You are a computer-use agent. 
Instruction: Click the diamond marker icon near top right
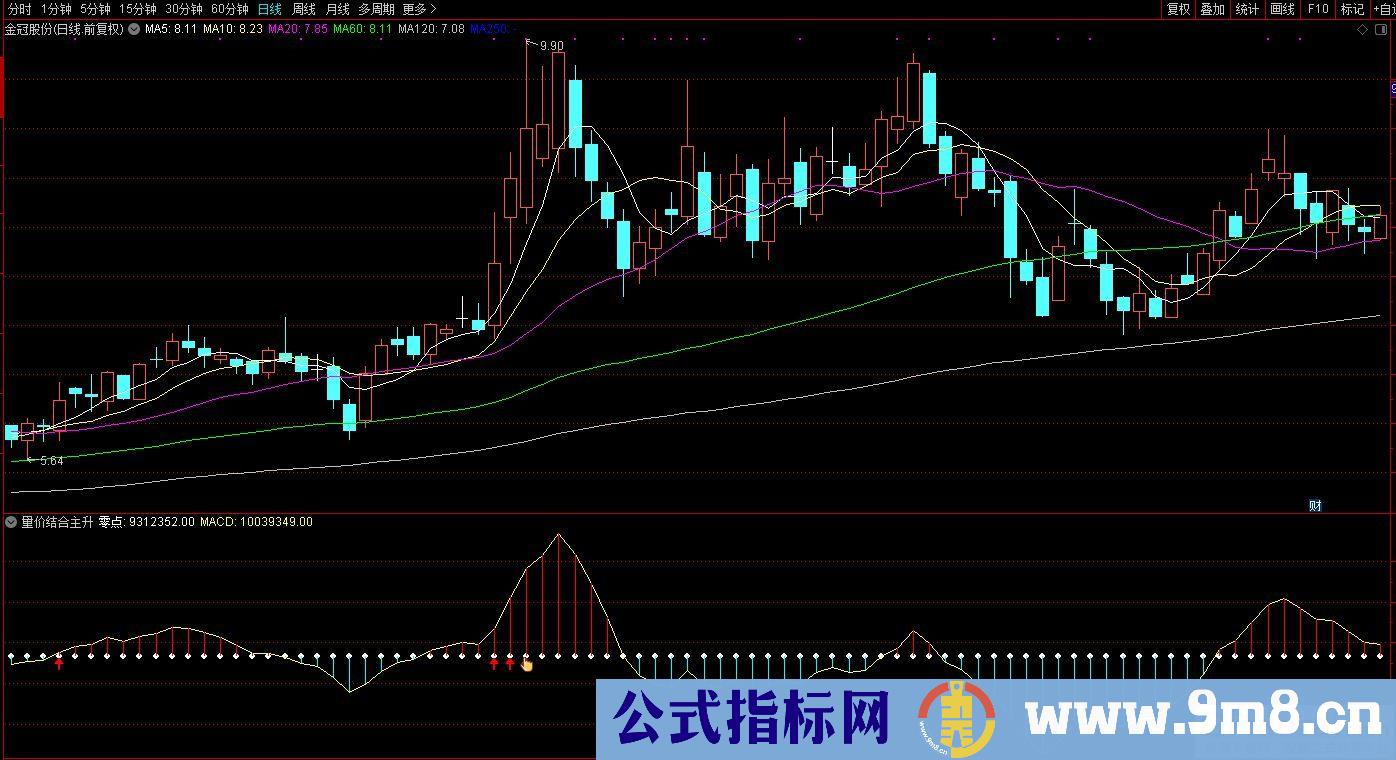(1363, 30)
